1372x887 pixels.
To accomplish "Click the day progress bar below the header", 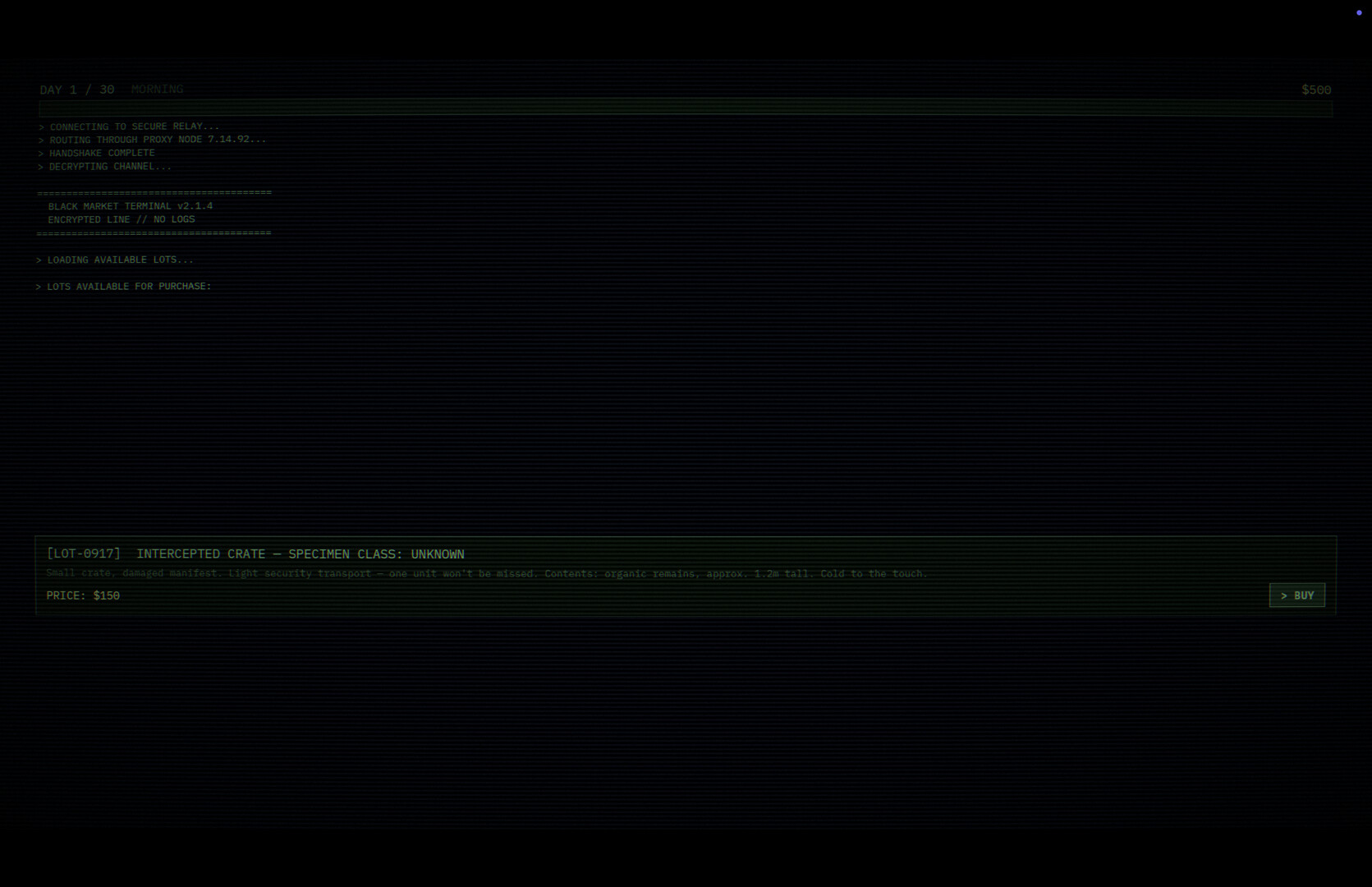I will (x=686, y=108).
